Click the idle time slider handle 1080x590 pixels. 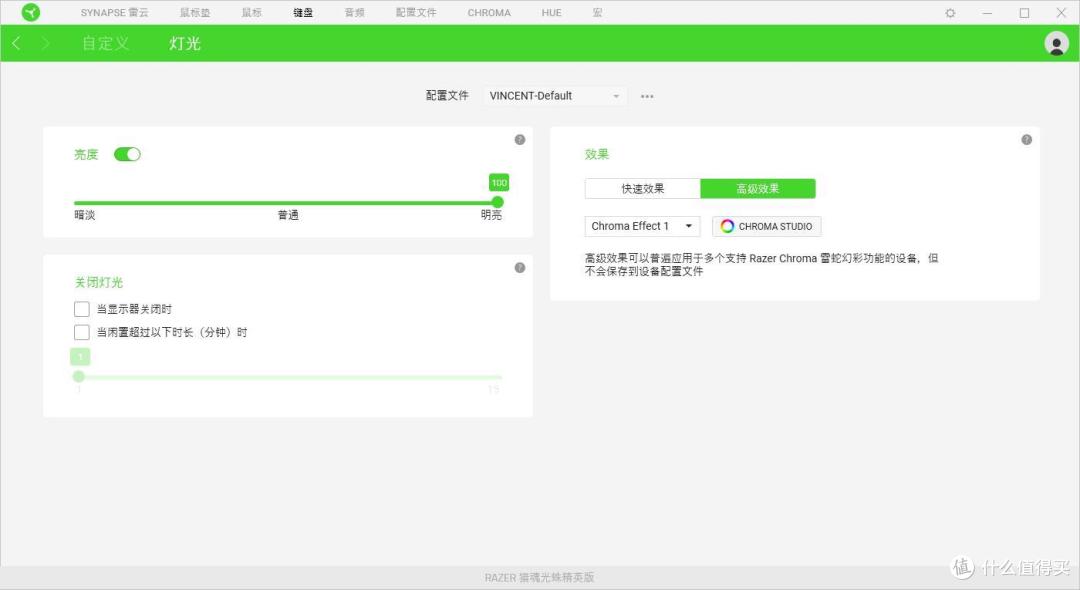click(79, 377)
